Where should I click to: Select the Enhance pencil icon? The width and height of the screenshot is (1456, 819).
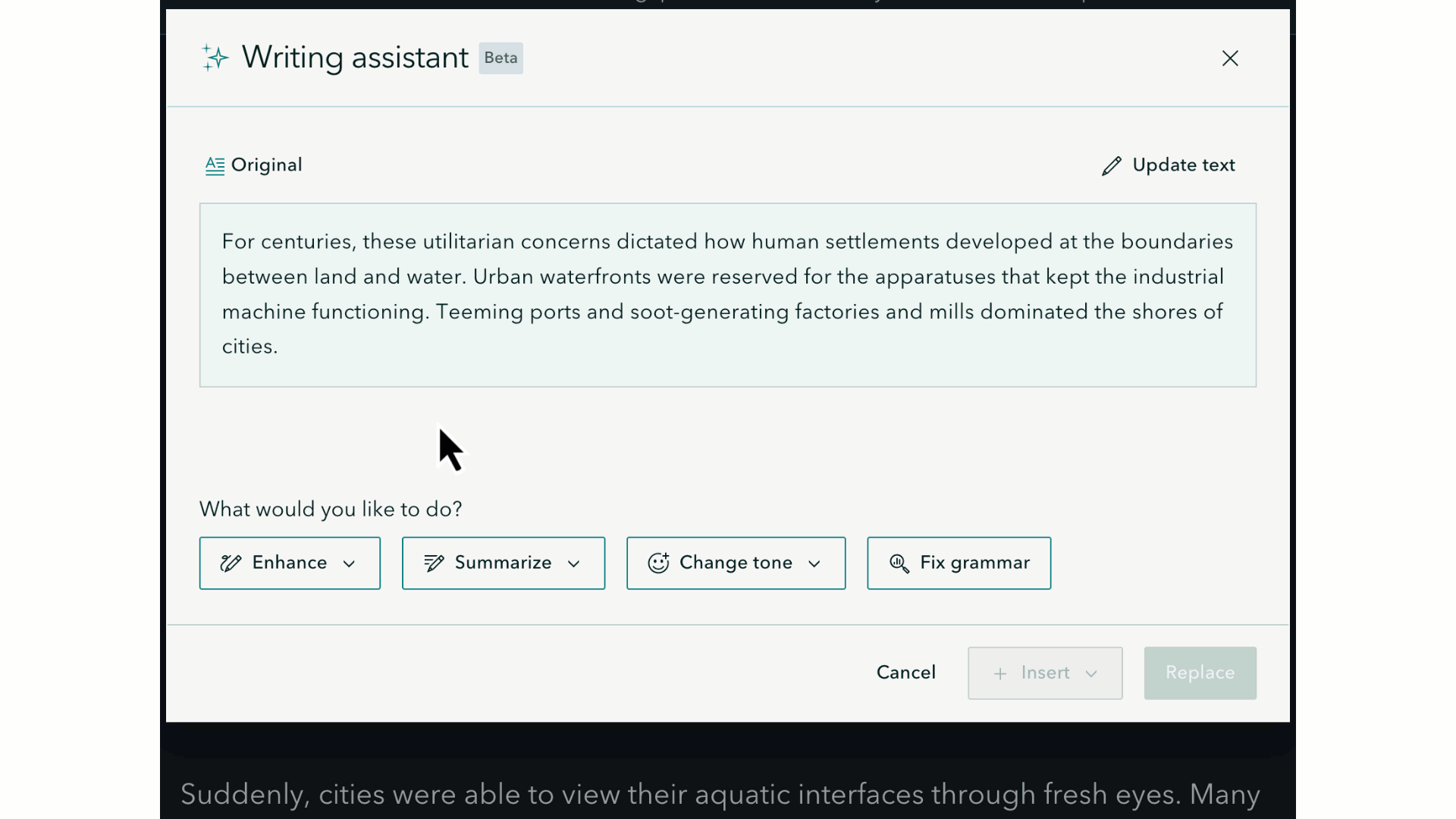point(231,563)
